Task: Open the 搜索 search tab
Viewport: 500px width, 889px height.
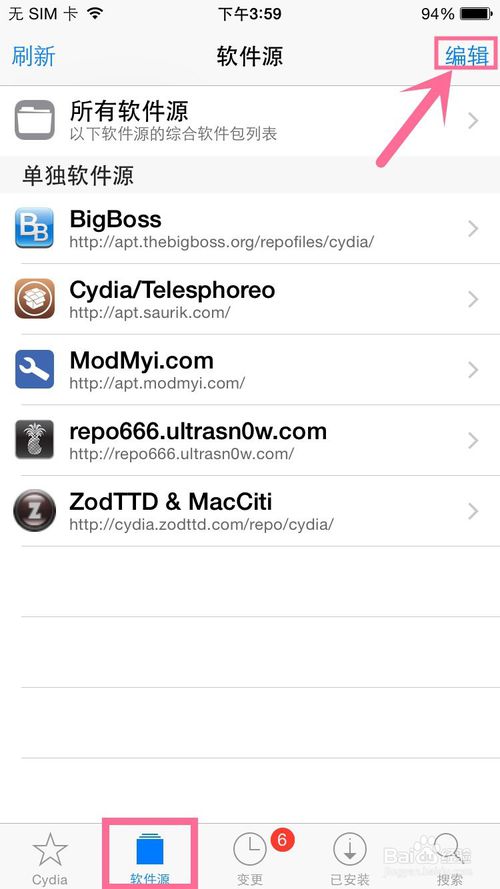Action: pyautogui.click(x=450, y=858)
